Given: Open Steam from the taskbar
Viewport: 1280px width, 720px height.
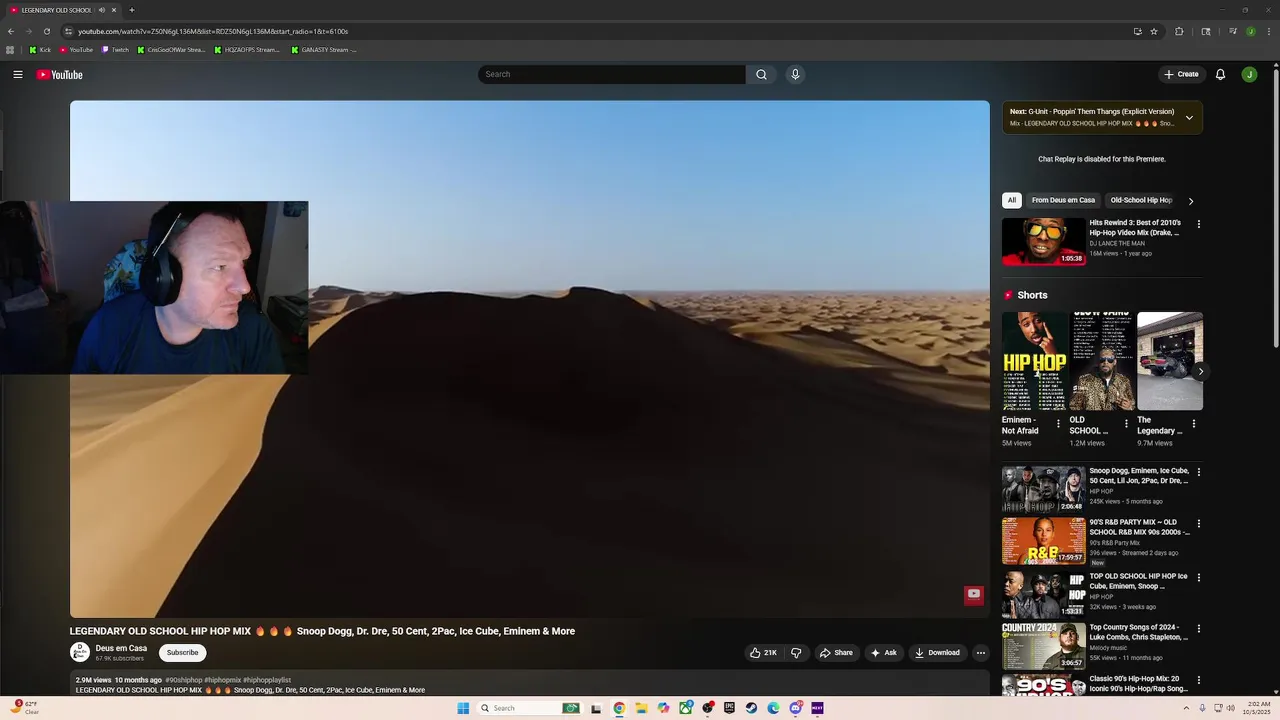Looking at the screenshot, I should click(751, 708).
